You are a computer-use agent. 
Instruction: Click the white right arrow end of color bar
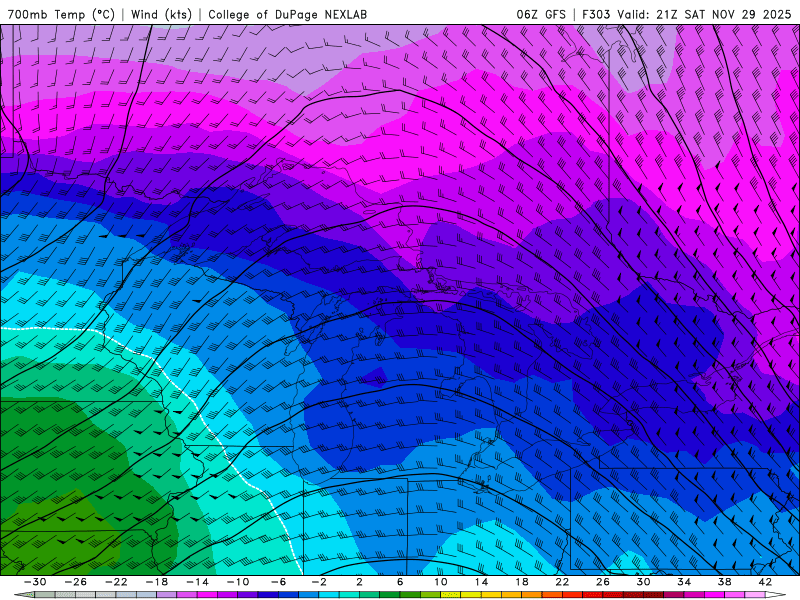coord(776,595)
